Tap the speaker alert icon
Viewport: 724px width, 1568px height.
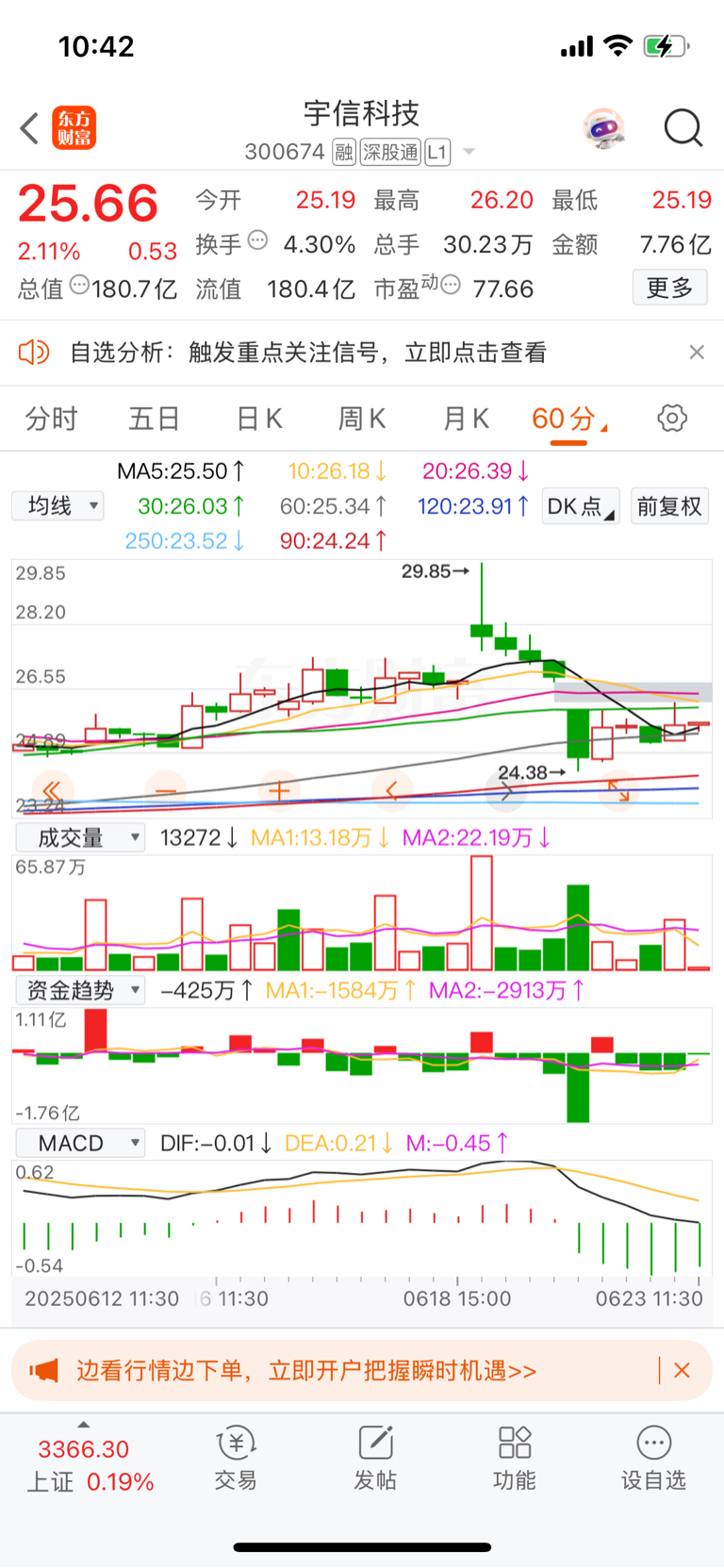point(34,353)
